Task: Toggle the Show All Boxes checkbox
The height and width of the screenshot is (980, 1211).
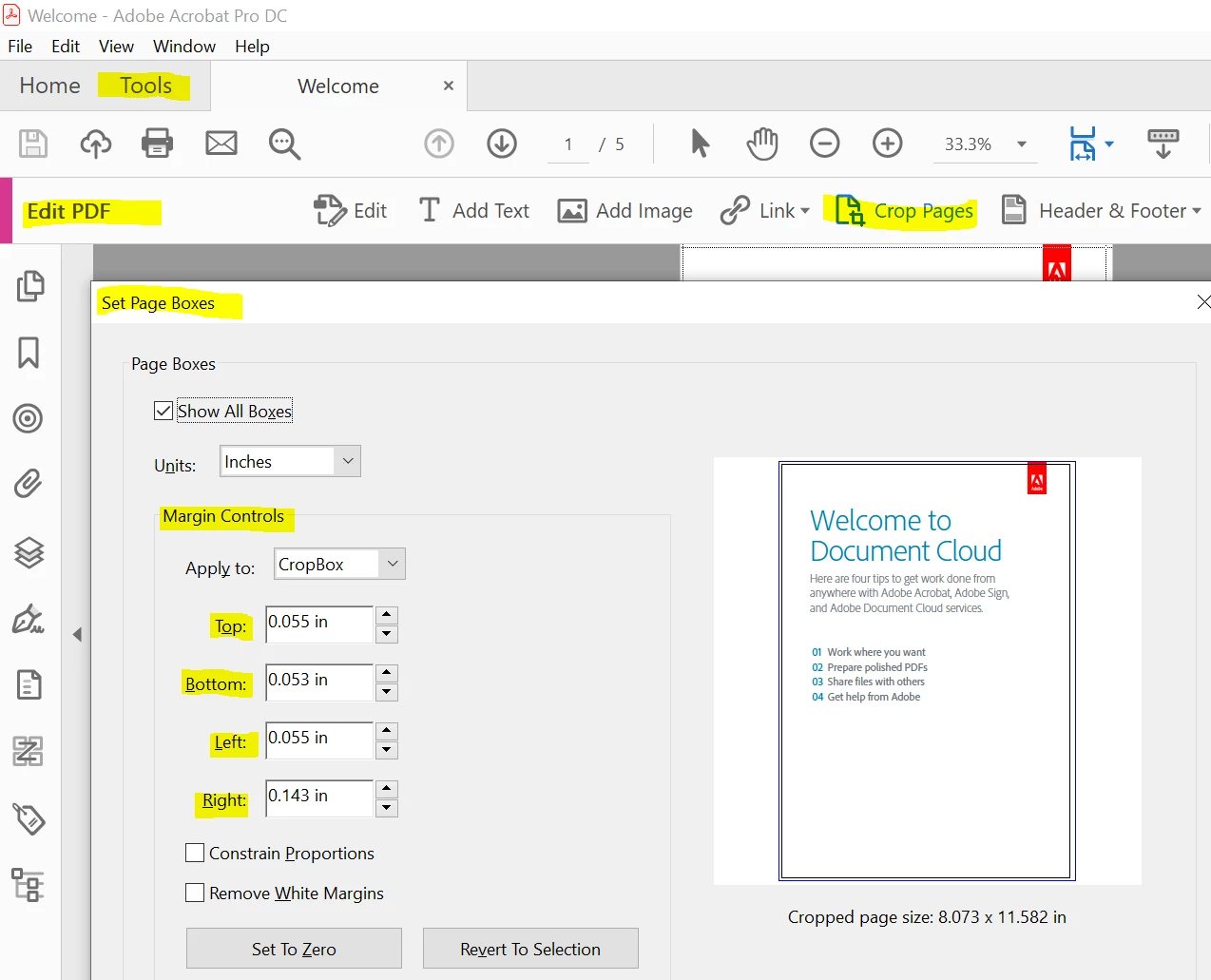Action: pos(163,411)
